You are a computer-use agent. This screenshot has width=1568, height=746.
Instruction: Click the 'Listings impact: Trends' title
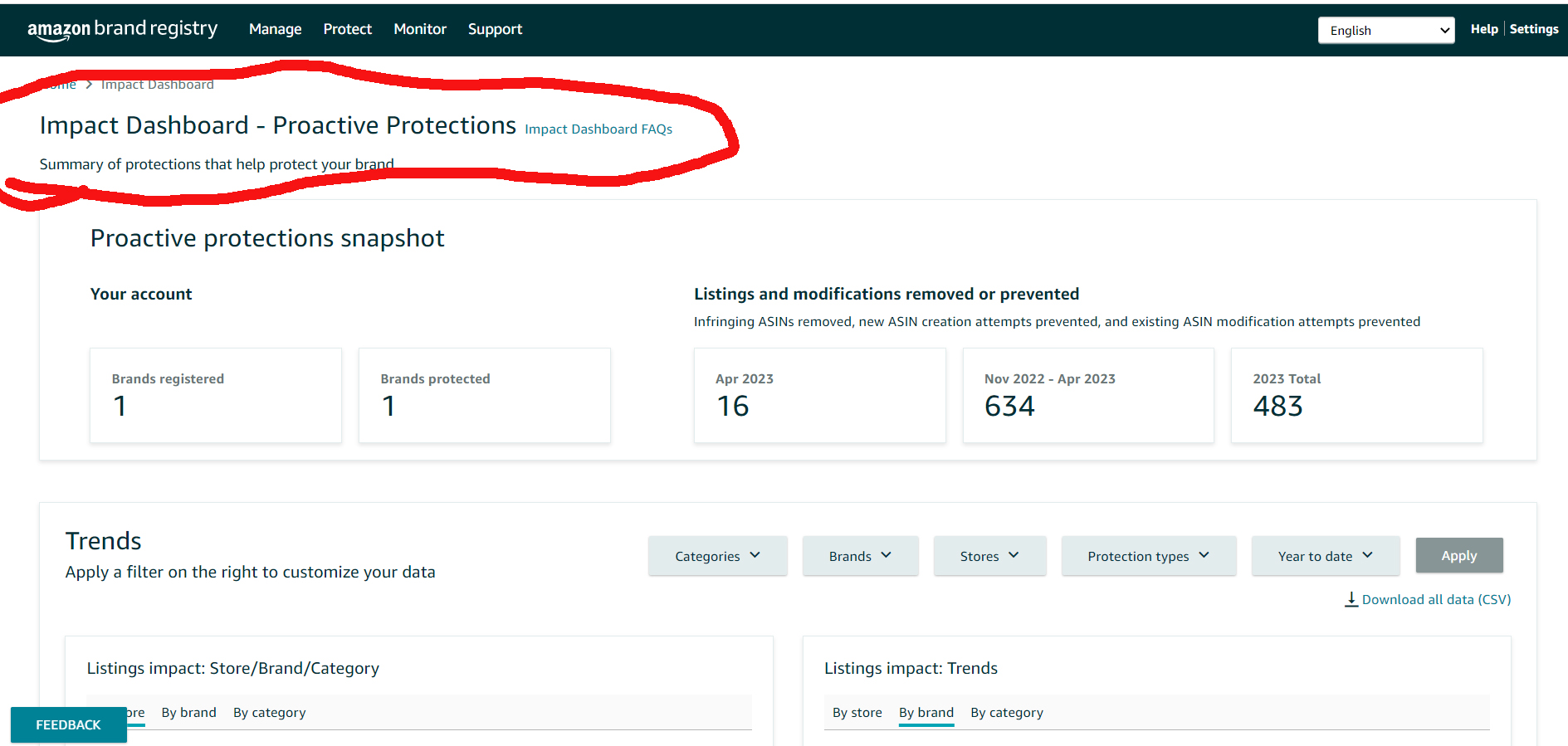(911, 668)
